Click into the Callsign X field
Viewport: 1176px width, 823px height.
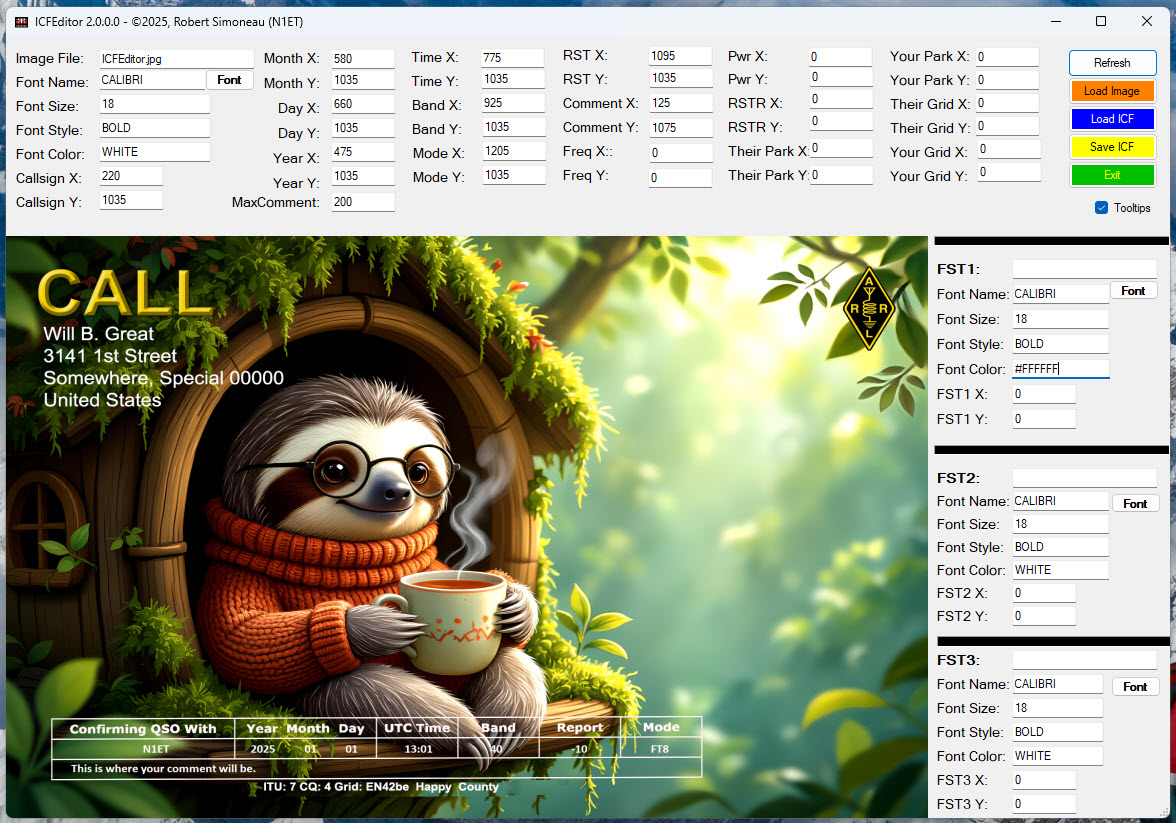(x=131, y=176)
